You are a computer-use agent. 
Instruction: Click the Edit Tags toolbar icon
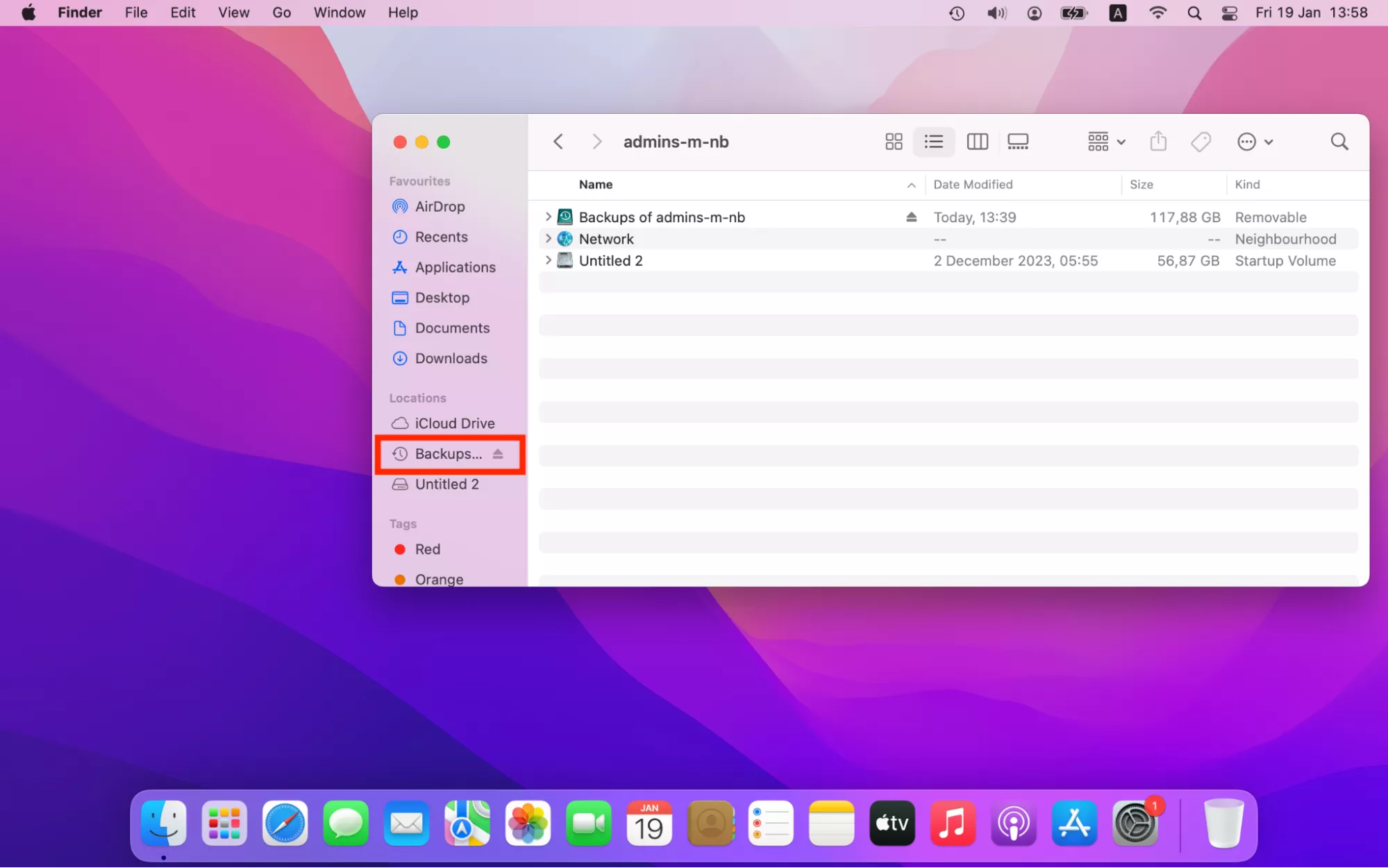(x=1201, y=142)
